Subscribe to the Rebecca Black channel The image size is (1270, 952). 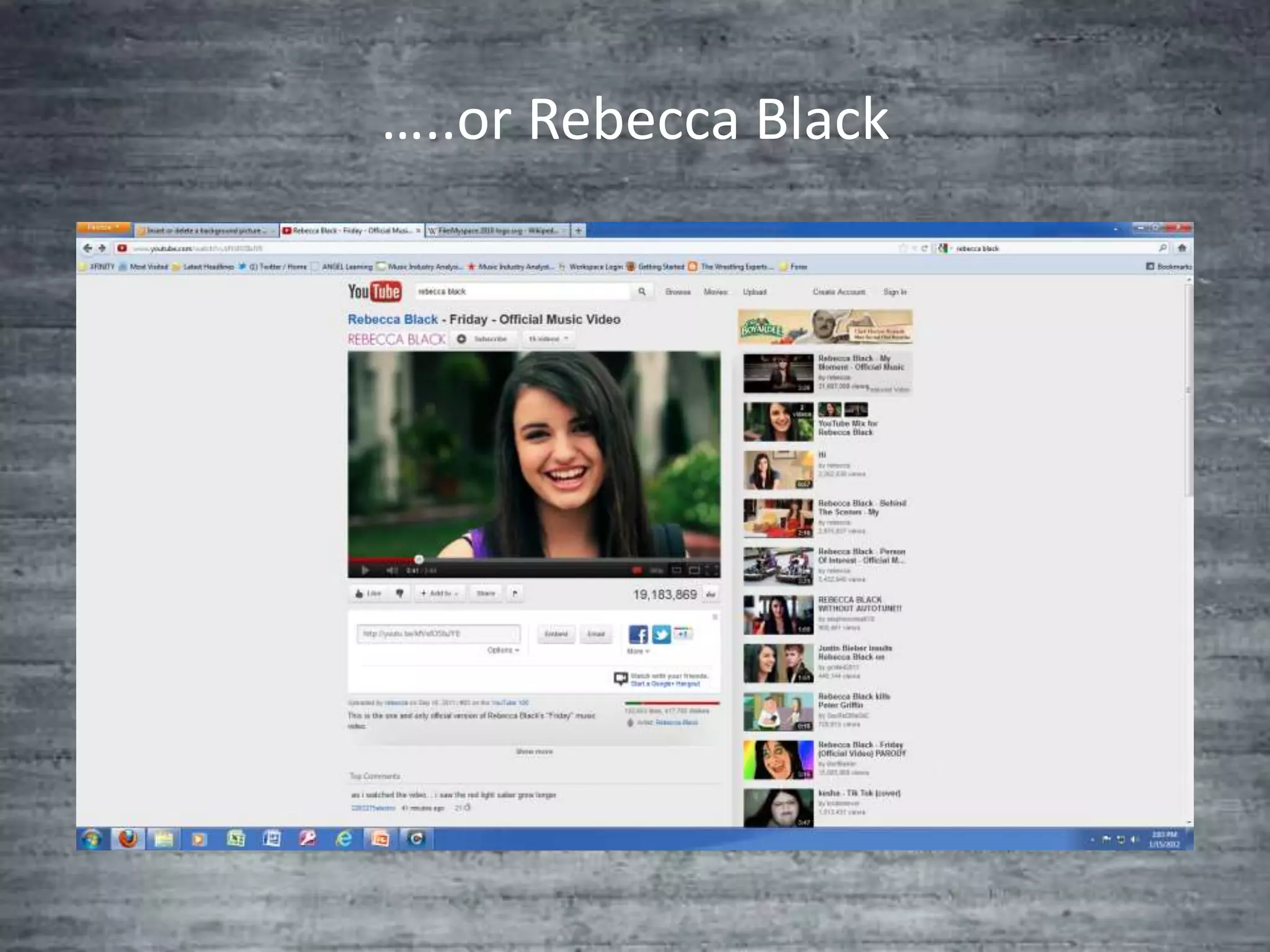[482, 339]
